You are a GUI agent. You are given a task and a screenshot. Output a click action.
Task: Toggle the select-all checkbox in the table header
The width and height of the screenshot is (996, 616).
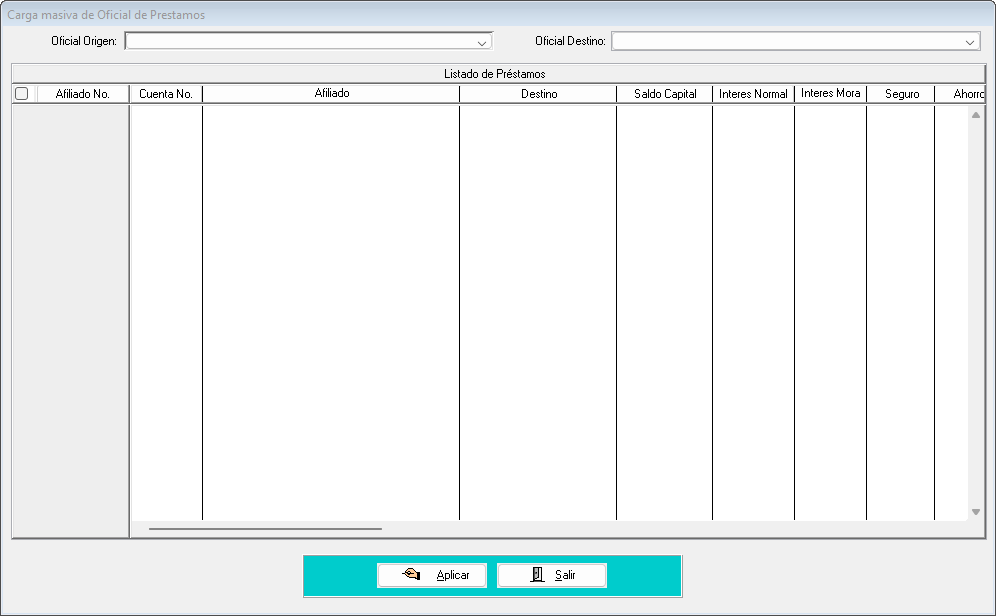(x=21, y=94)
